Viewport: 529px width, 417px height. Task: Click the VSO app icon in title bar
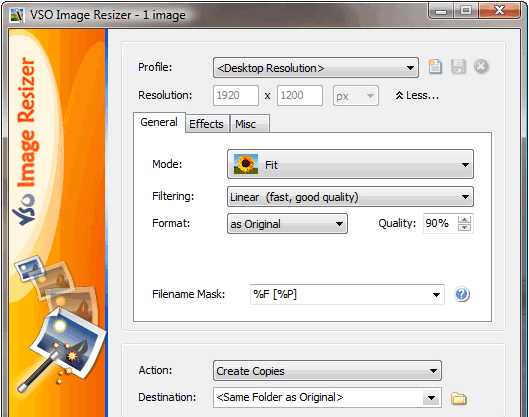(x=17, y=15)
